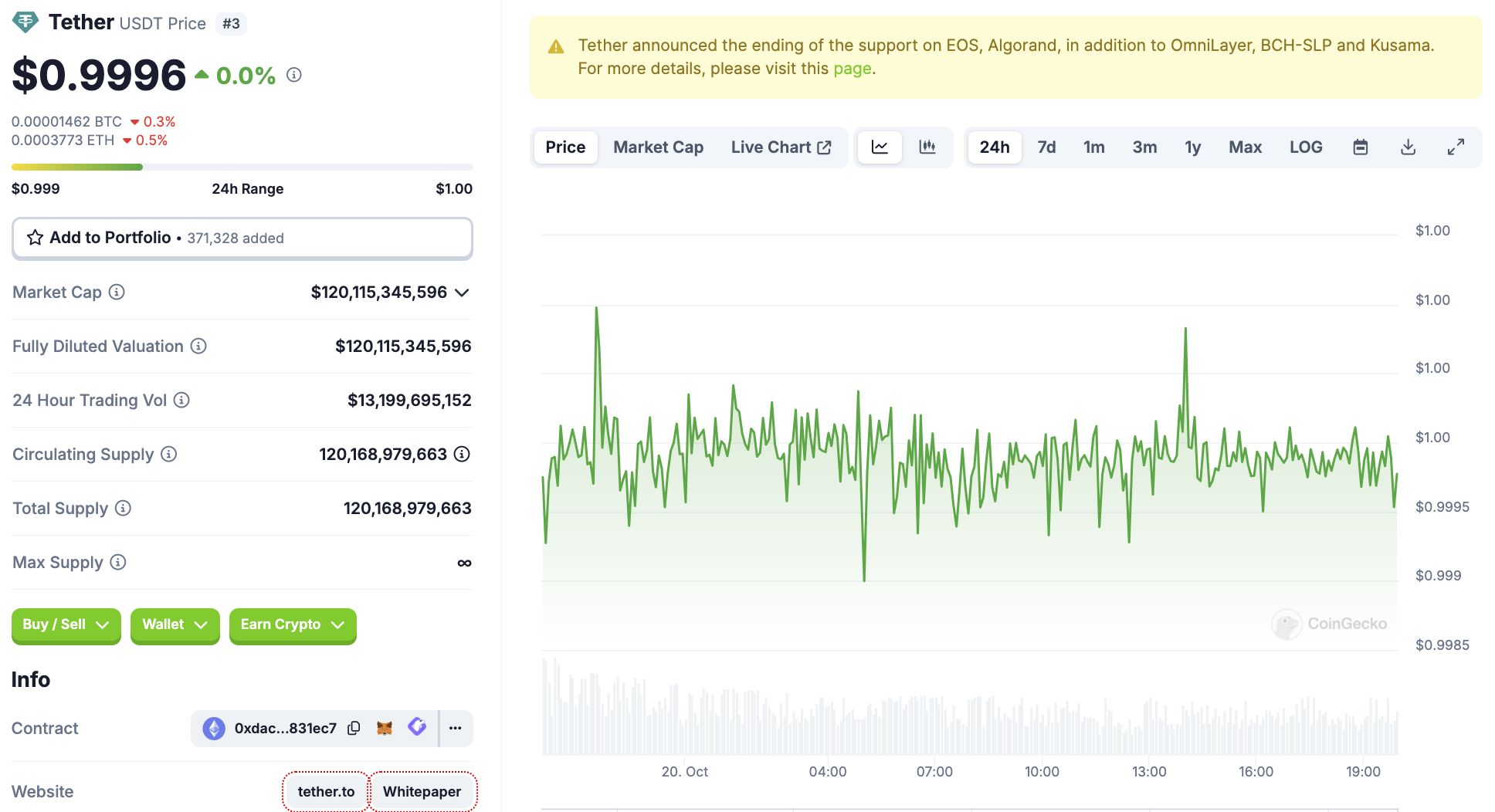Image resolution: width=1495 pixels, height=812 pixels.
Task: Click the Market Cap info icon
Action: click(117, 292)
